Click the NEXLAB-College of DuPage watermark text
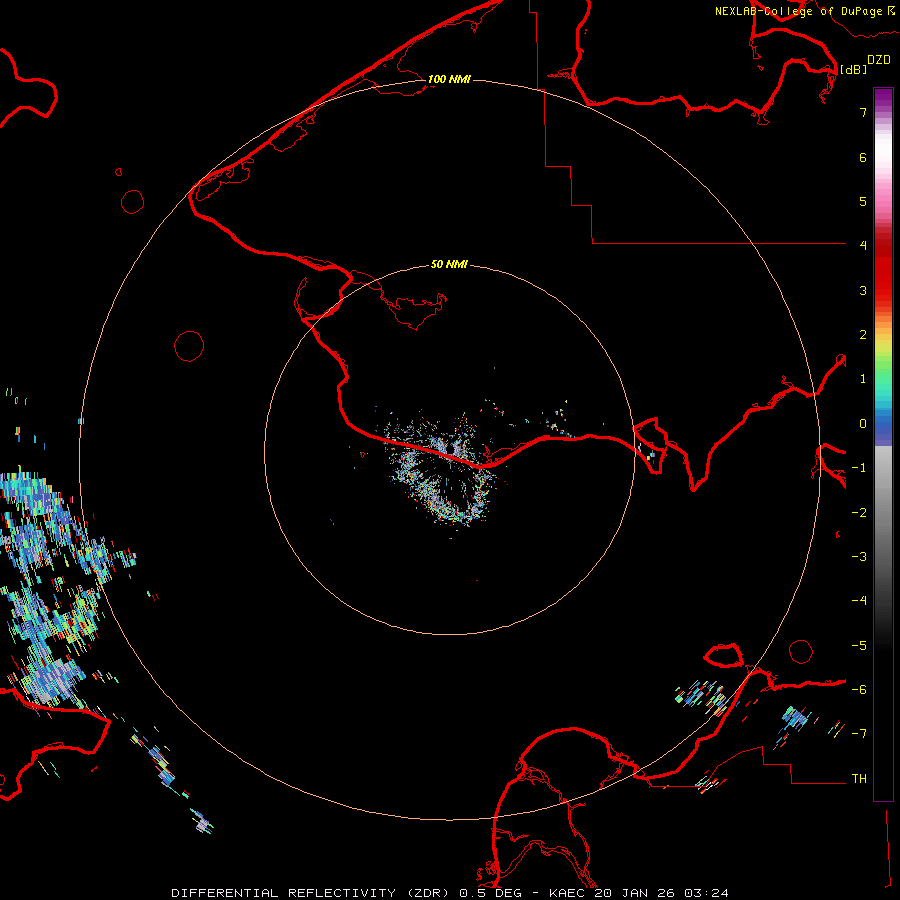Image resolution: width=900 pixels, height=900 pixels. tap(800, 11)
